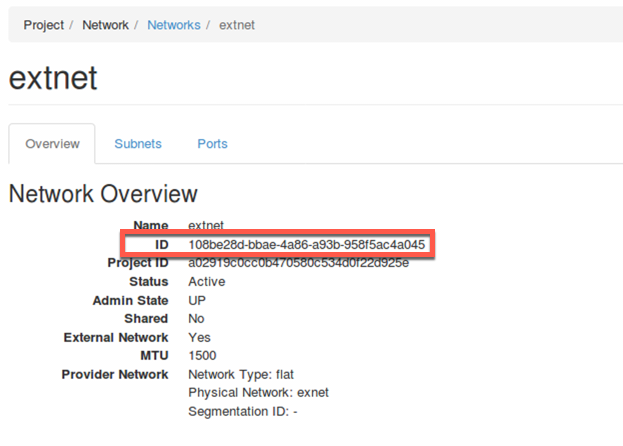Select the Overview tab
The image size is (623, 446).
pyautogui.click(x=52, y=144)
